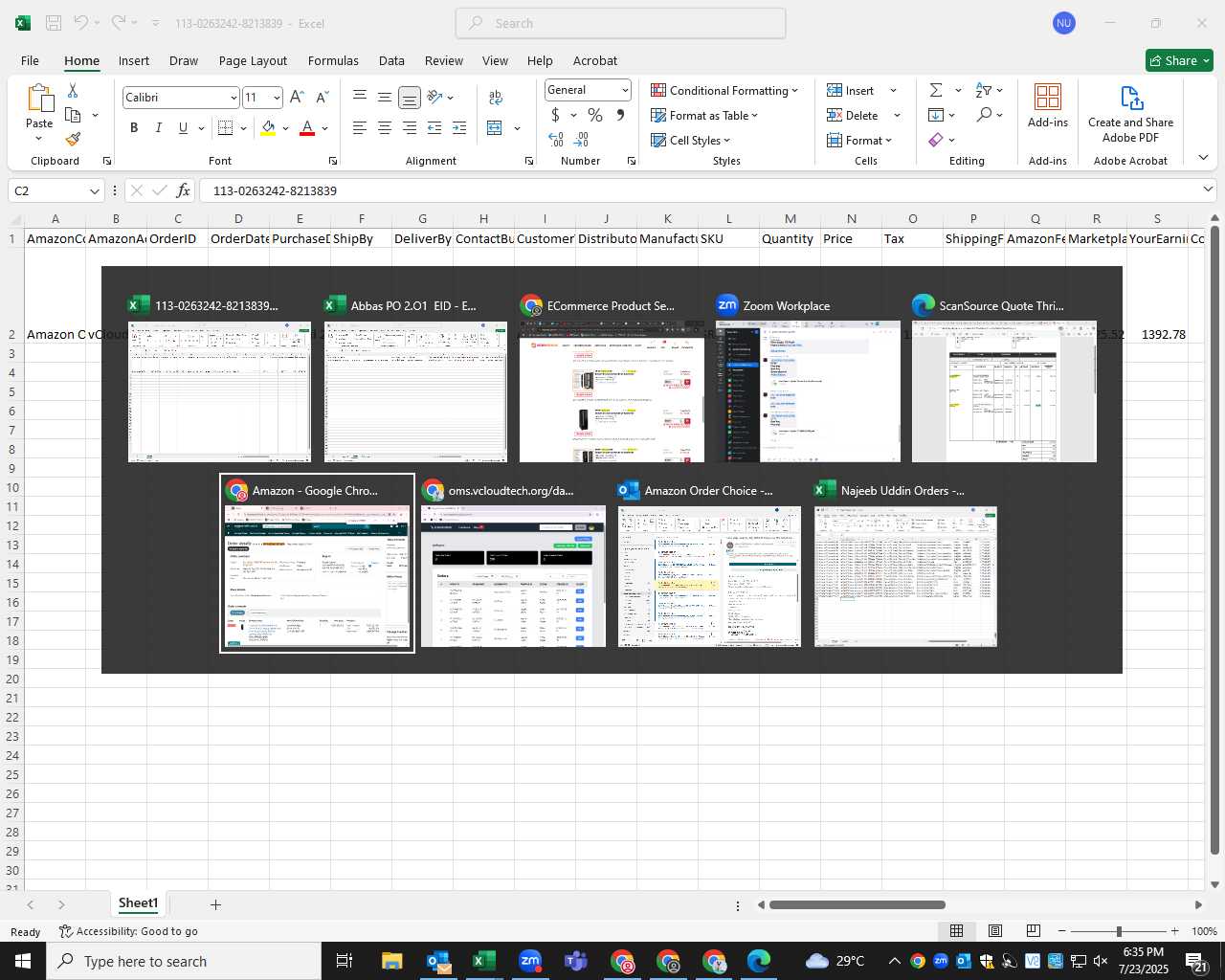The height and width of the screenshot is (980, 1225).
Task: Click the green Share button
Action: click(x=1179, y=60)
